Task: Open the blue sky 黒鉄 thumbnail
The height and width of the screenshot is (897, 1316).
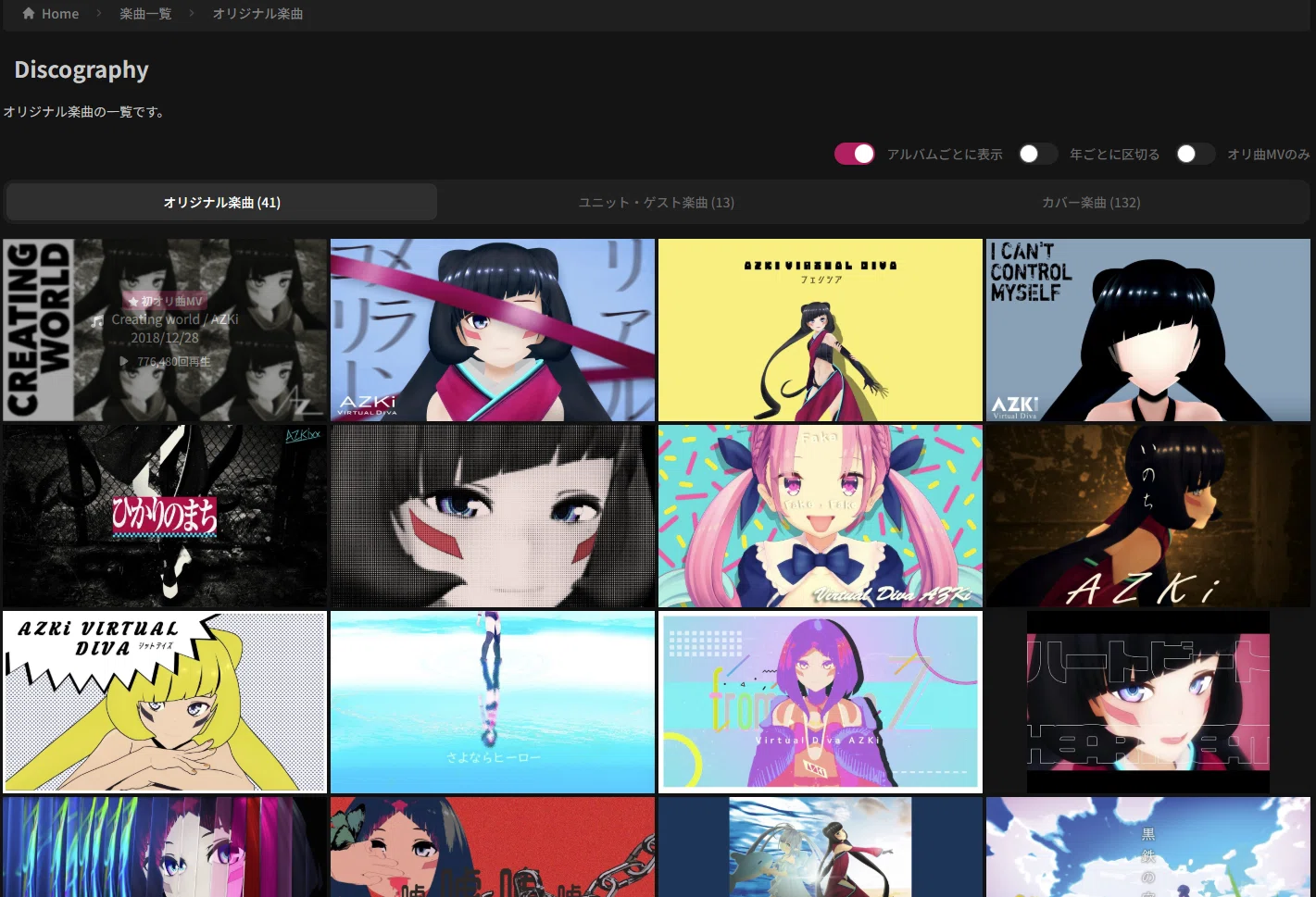Action: click(1148, 847)
